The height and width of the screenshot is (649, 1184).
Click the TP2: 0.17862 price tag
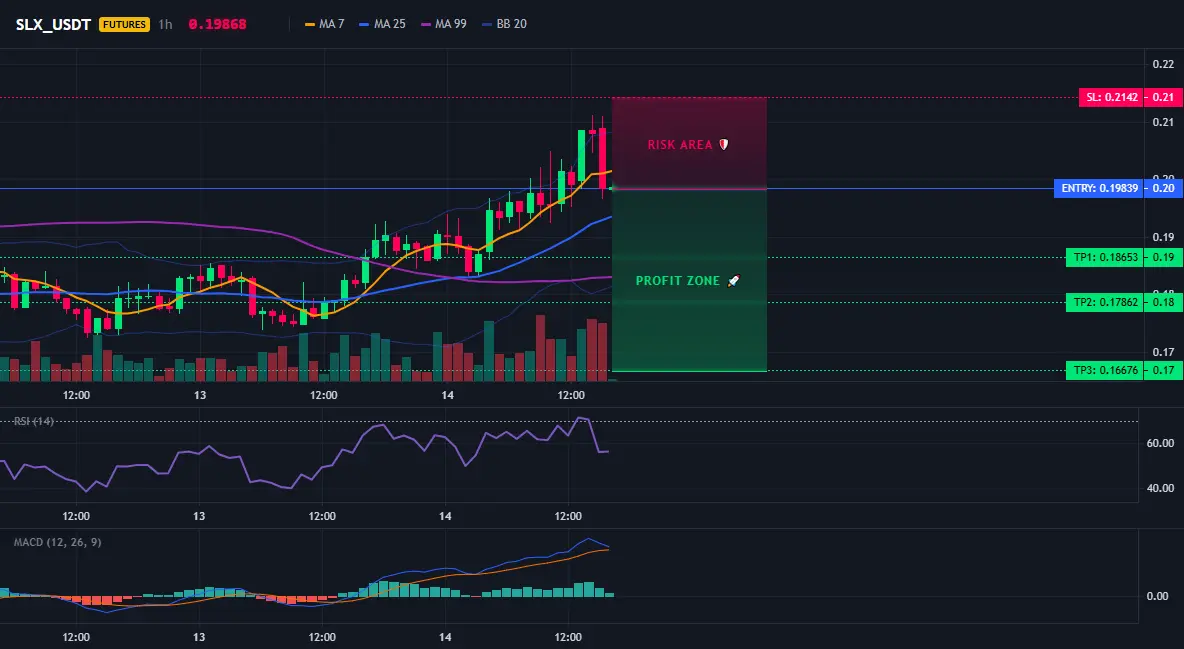1105,302
